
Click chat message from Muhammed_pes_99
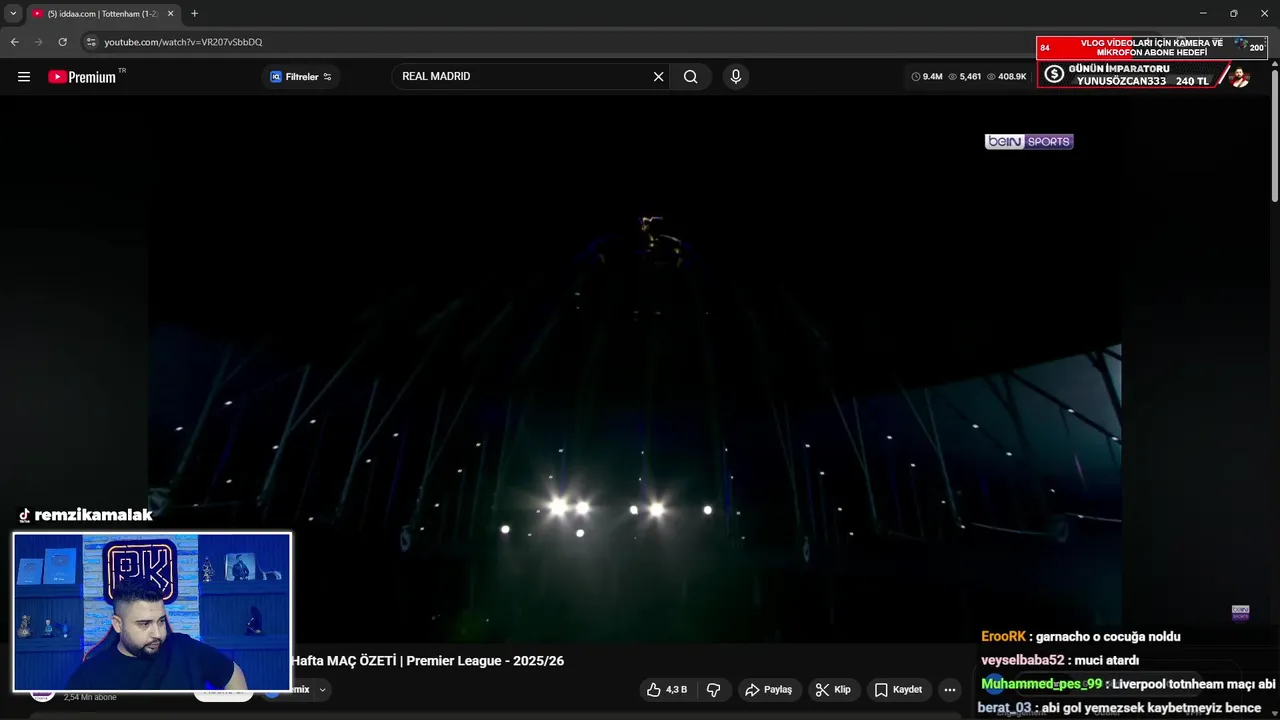(x=1128, y=684)
